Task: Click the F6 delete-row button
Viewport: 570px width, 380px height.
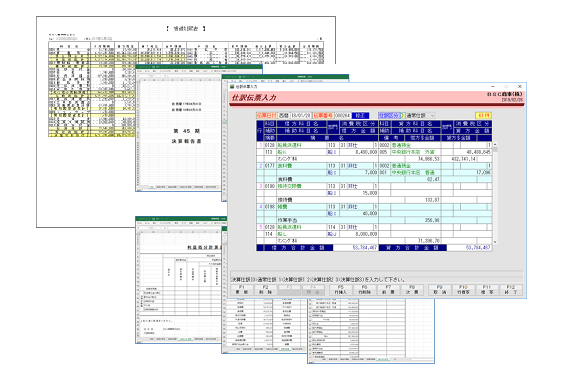Action: click(x=364, y=290)
